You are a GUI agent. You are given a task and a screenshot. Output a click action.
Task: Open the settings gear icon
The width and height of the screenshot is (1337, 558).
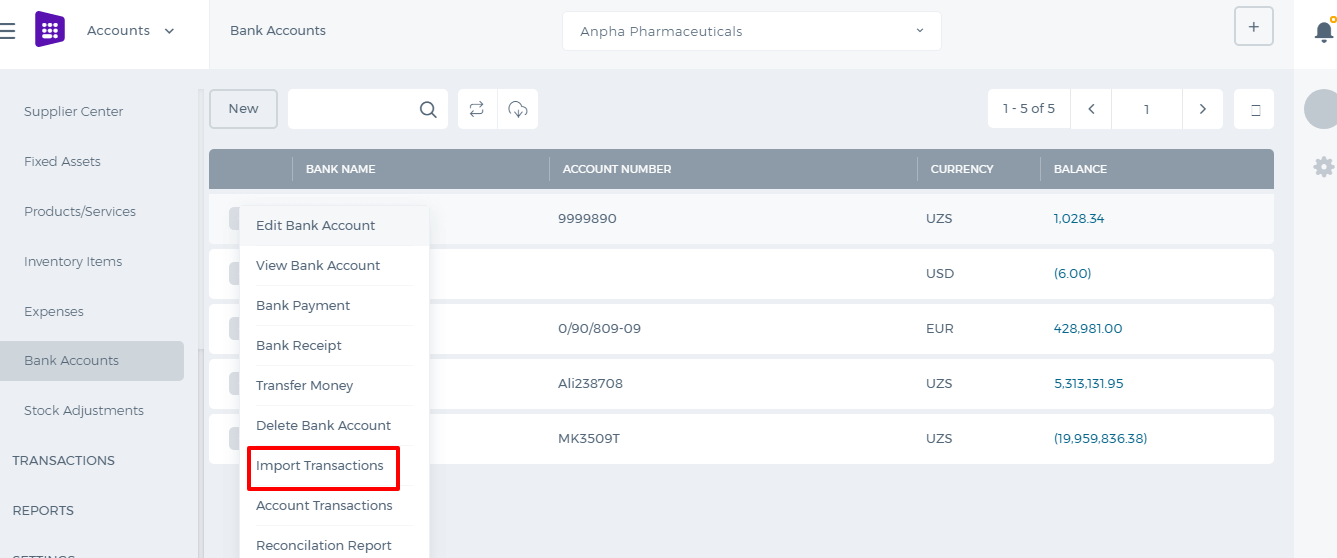[x=1324, y=167]
